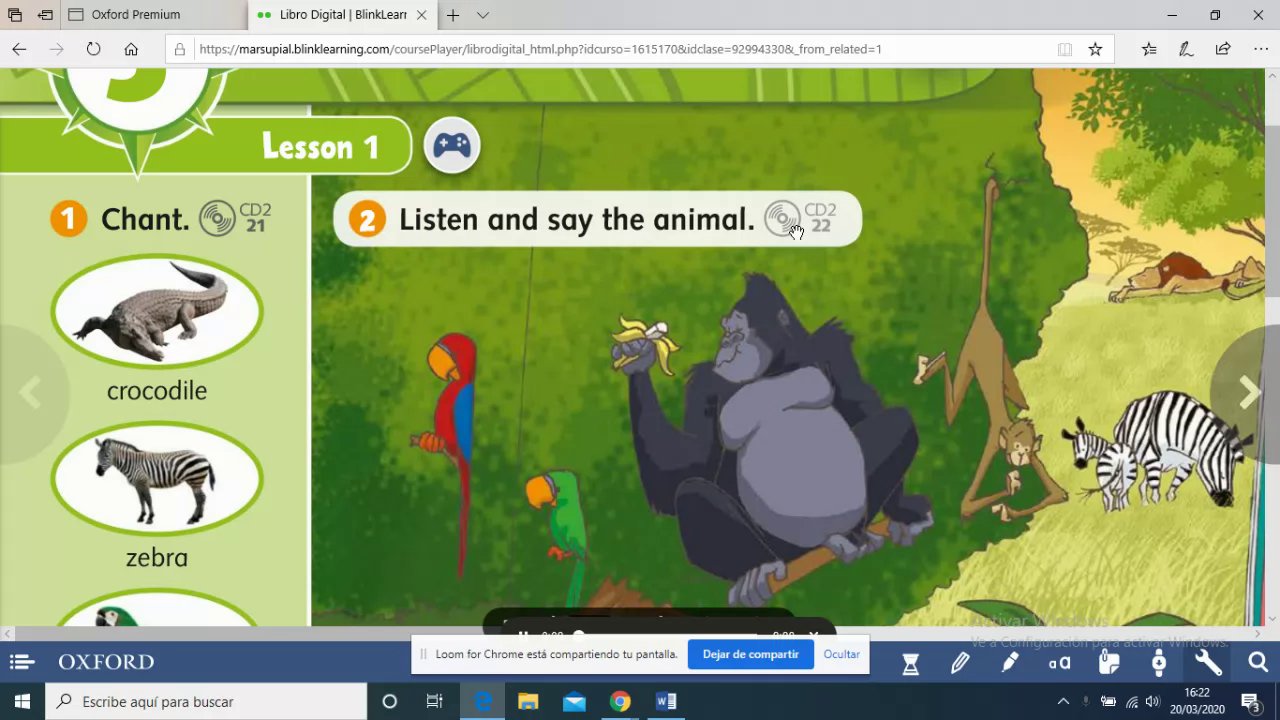1280x720 pixels.
Task: Open a new browser tab
Action: [x=453, y=15]
